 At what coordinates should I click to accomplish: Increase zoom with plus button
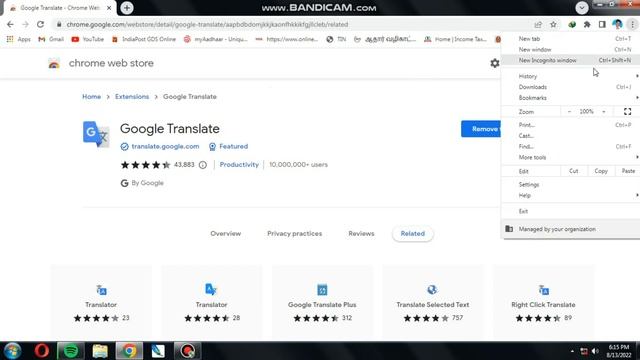click(x=604, y=111)
